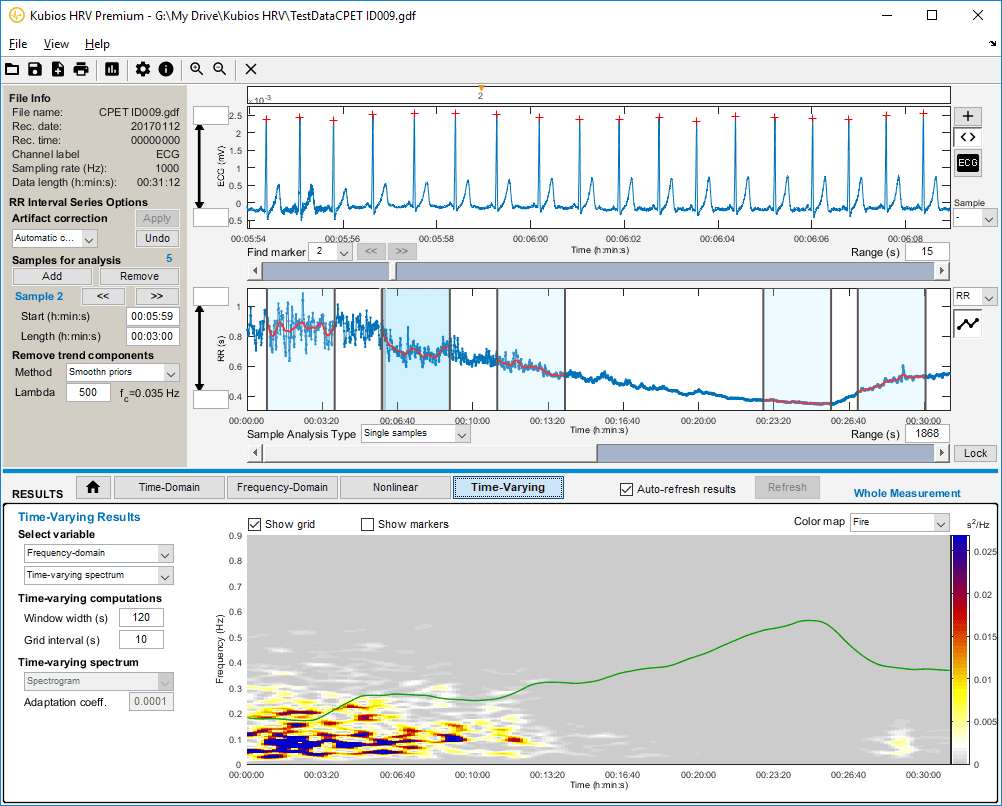This screenshot has width=1002, height=806.
Task: Expand the Smoothn priors method dropdown
Action: click(122, 372)
